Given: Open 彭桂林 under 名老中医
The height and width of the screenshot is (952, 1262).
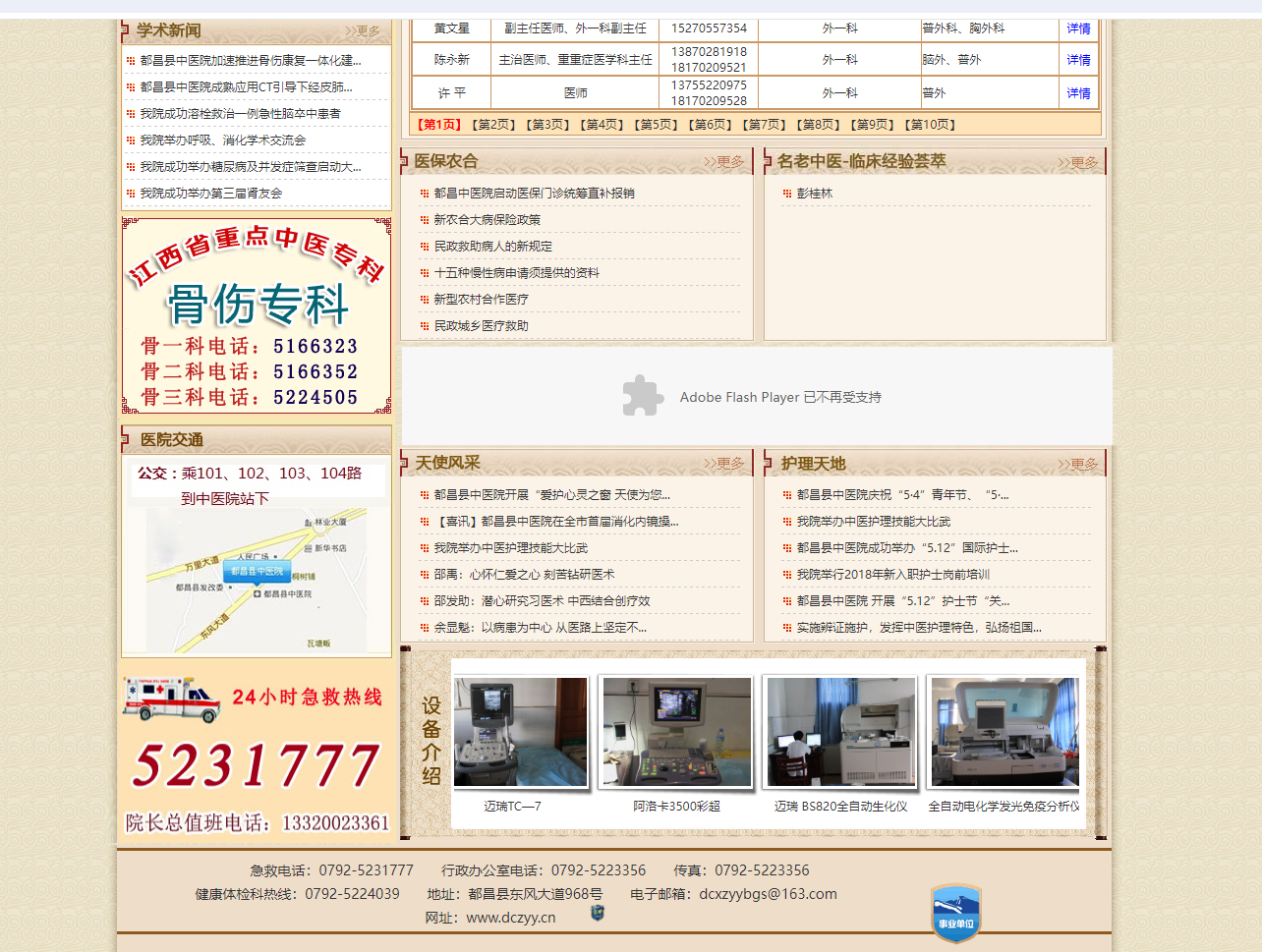Looking at the screenshot, I should [814, 194].
